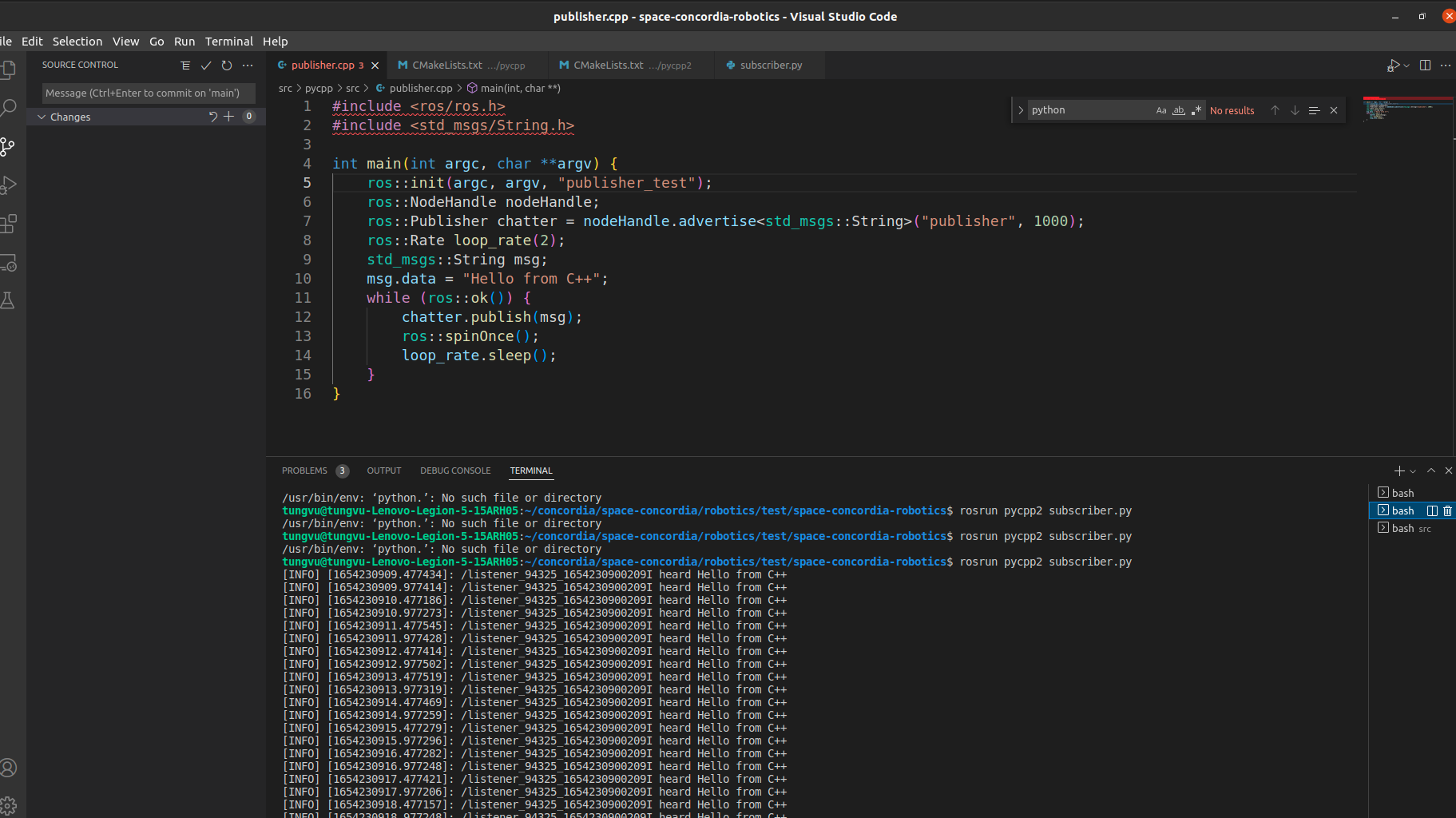Commit changes with the checkmark icon
1456x818 pixels.
coord(206,66)
